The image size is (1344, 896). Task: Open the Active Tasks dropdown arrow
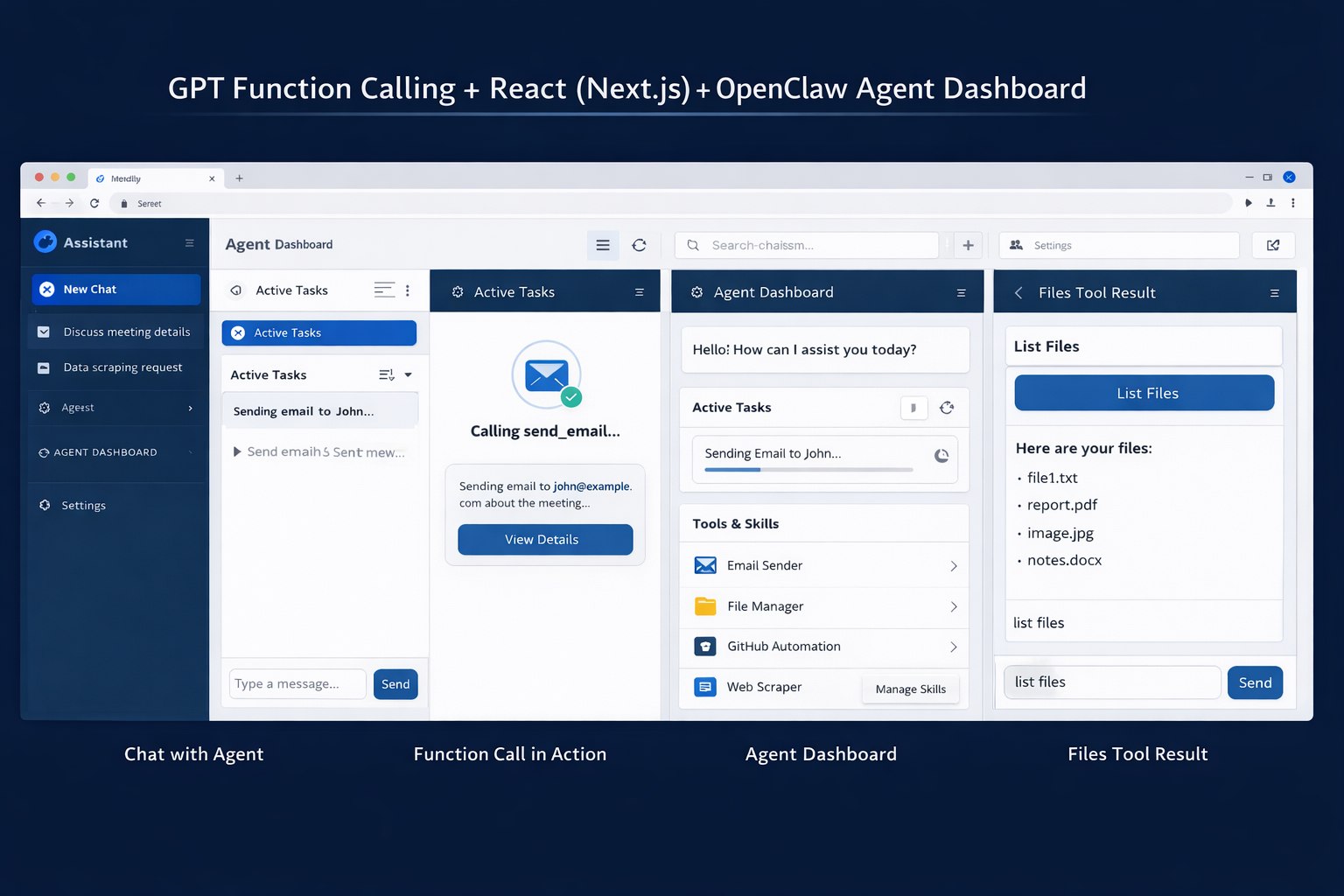pos(409,374)
